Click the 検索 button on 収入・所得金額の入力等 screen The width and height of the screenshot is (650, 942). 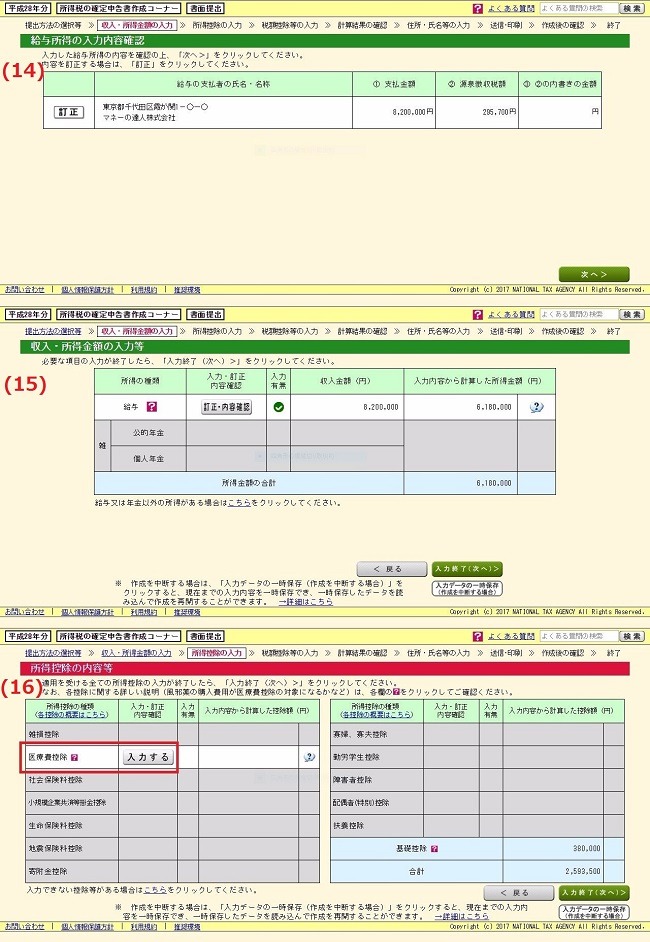point(632,314)
